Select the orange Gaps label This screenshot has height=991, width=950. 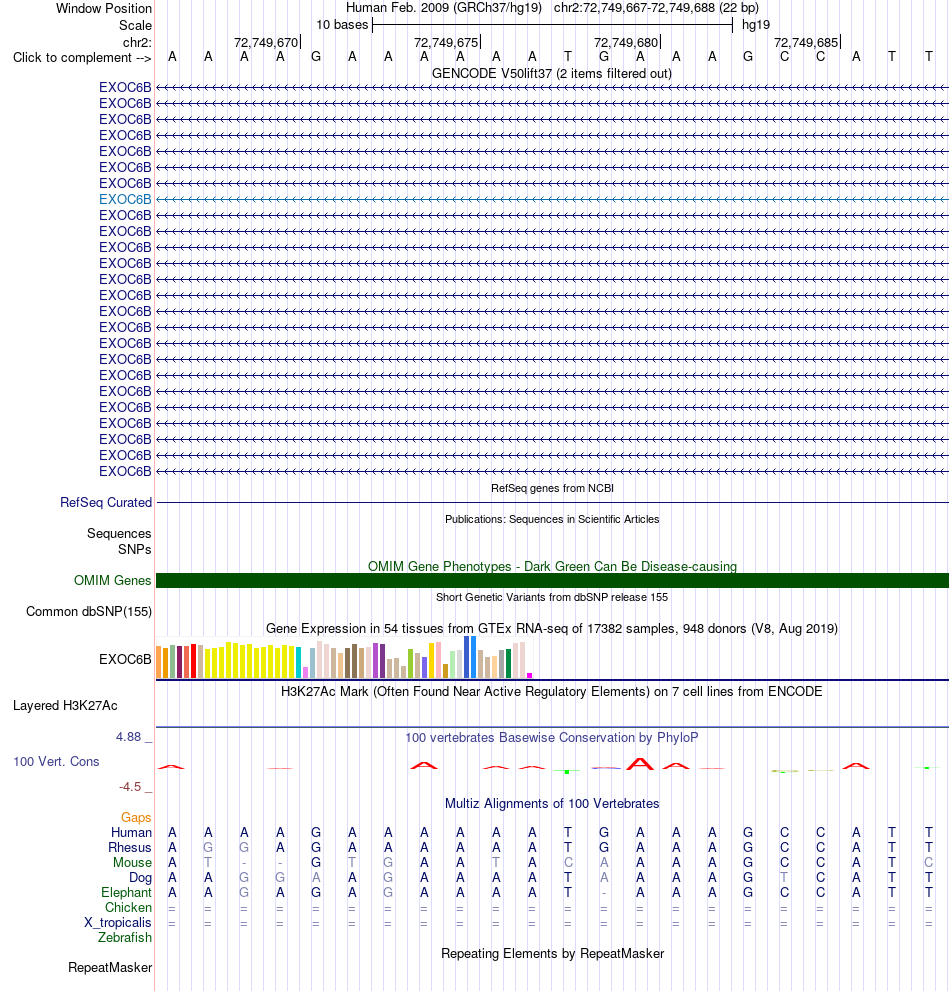pos(136,817)
